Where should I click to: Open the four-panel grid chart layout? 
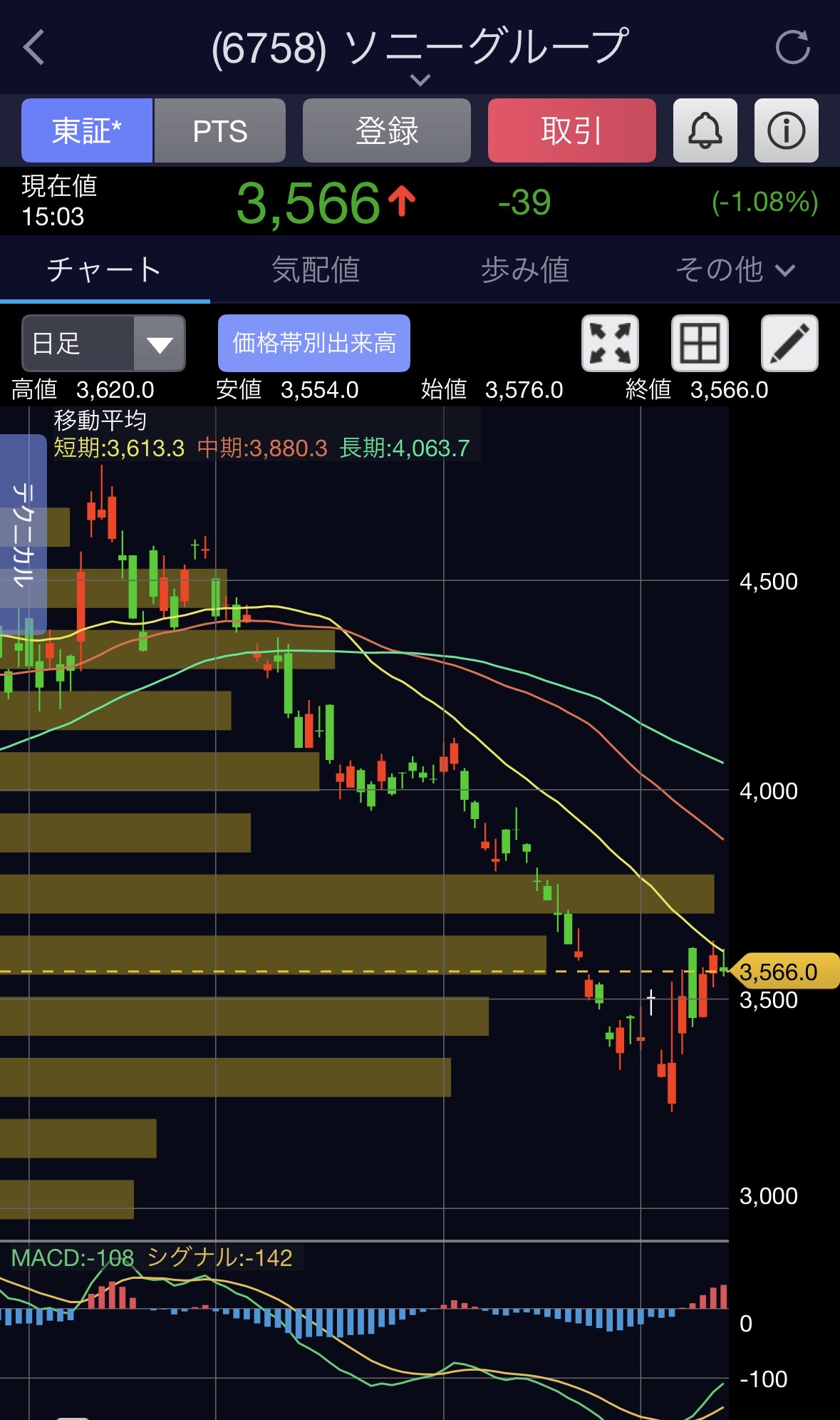tap(700, 343)
